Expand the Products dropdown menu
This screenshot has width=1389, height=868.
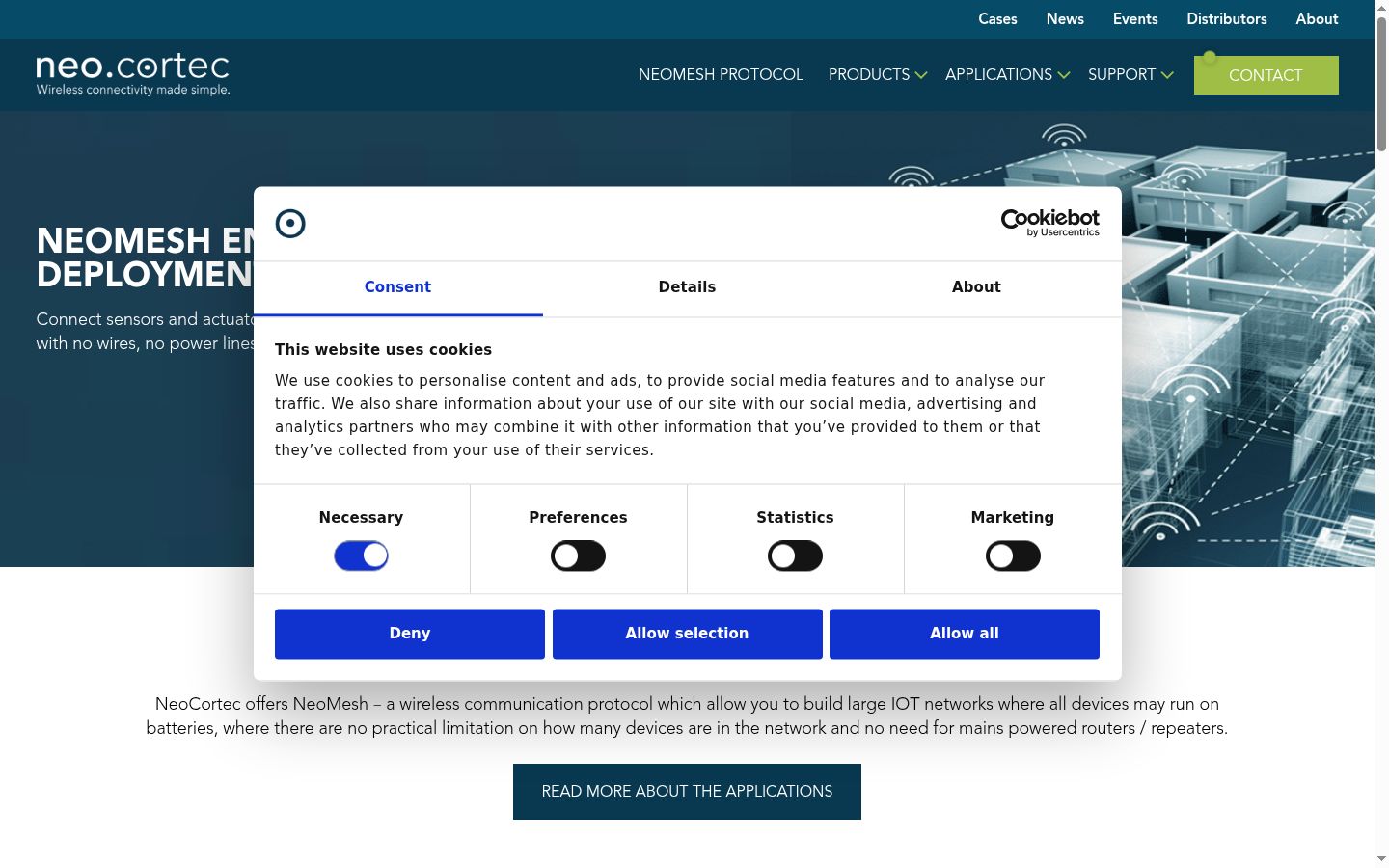pos(877,75)
